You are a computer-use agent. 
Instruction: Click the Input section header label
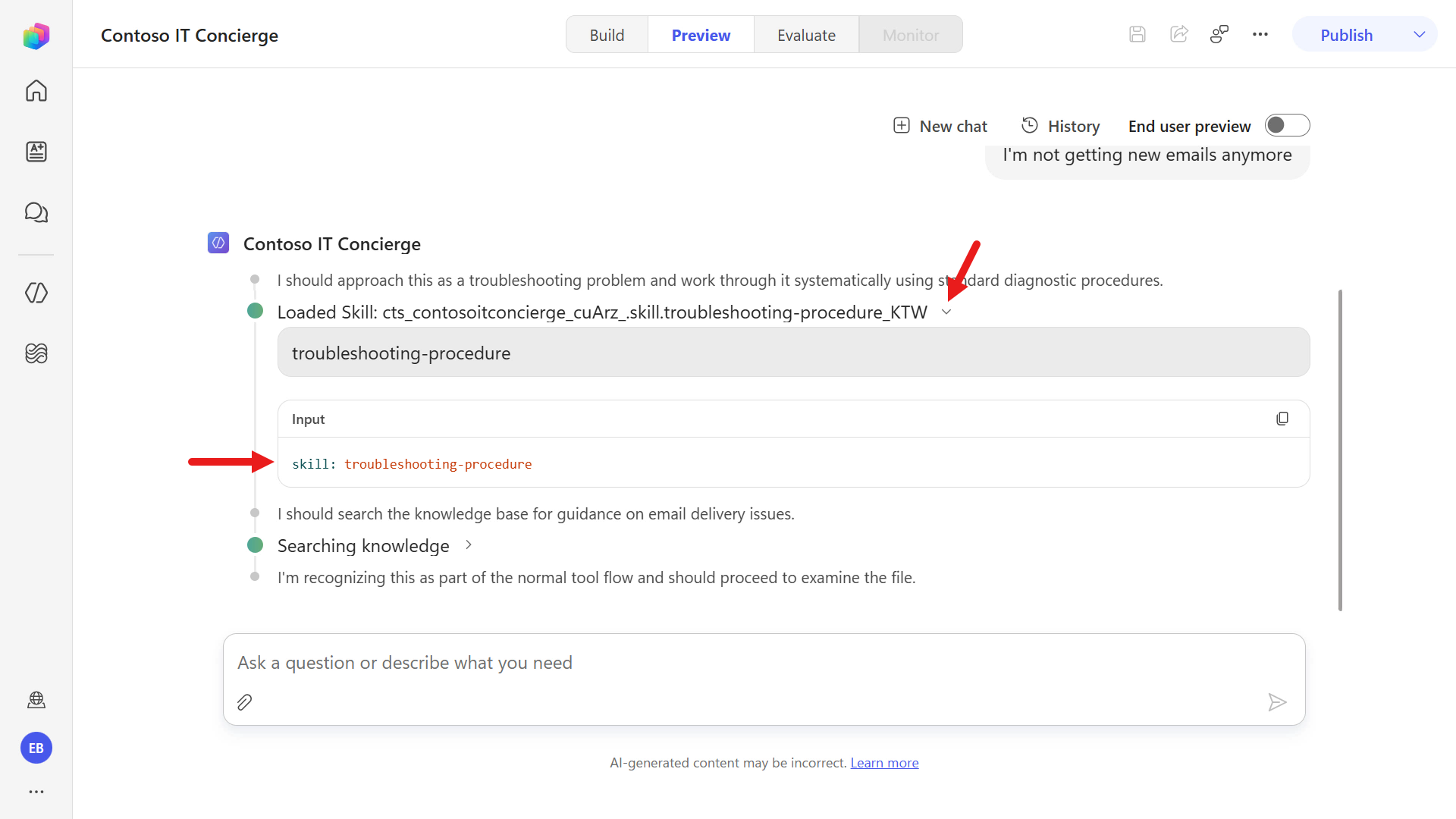[x=308, y=419]
